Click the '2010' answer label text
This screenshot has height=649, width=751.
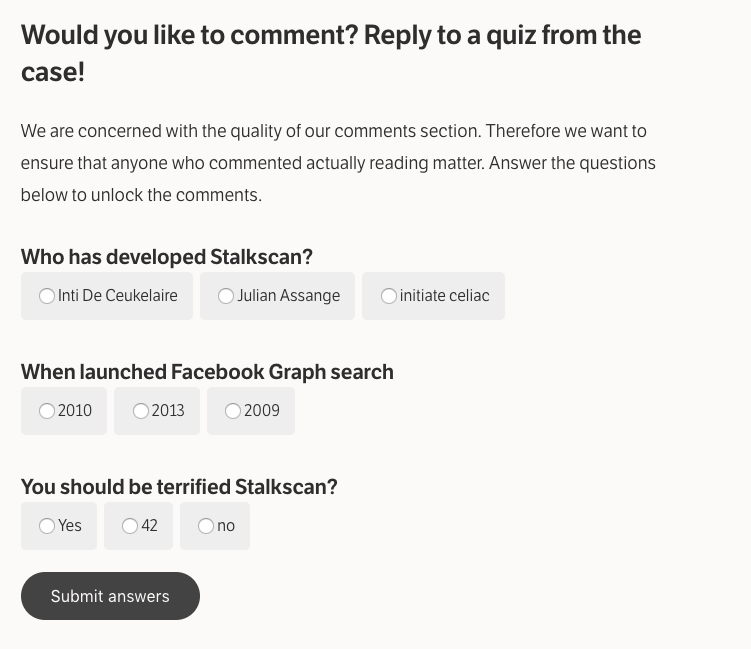click(x=75, y=411)
